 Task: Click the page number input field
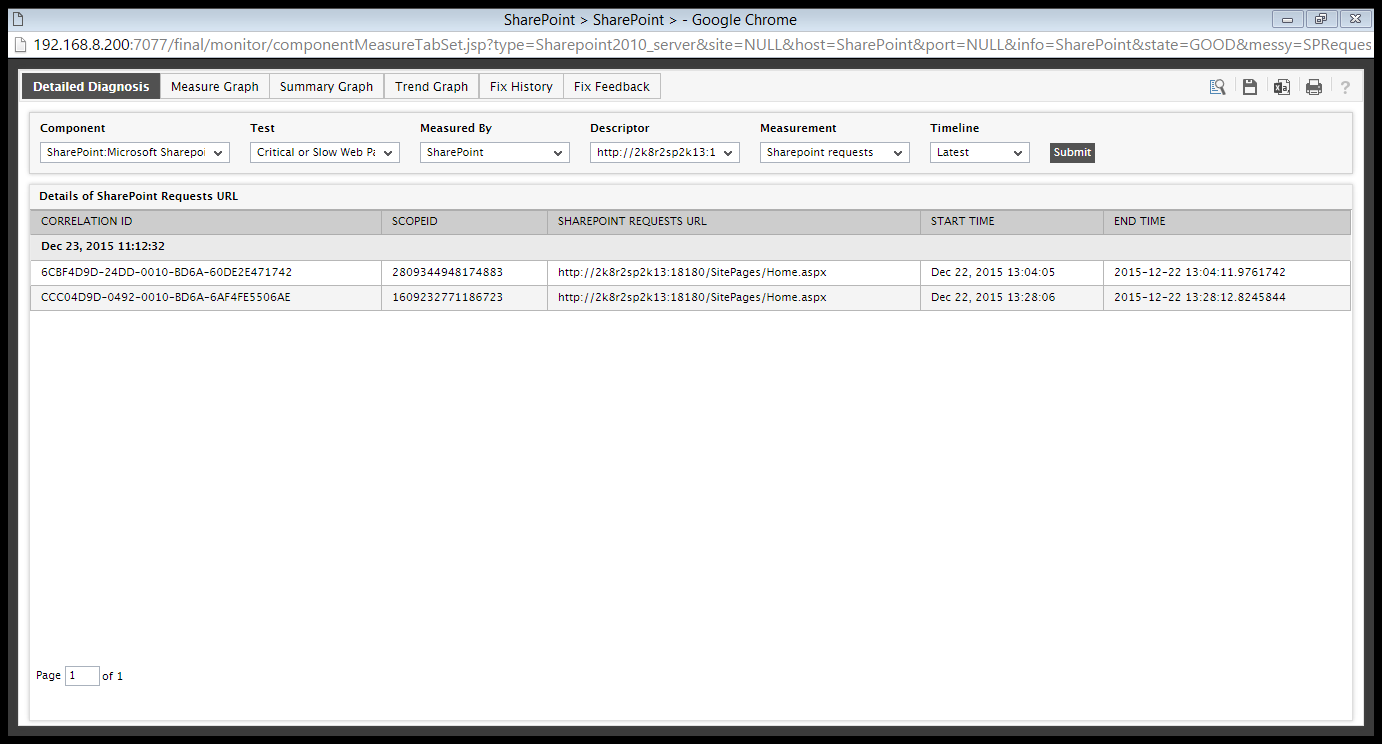(x=82, y=676)
